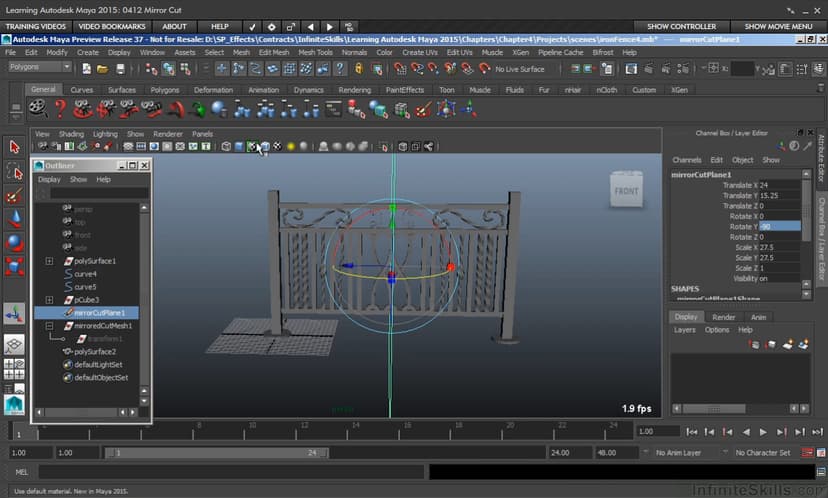Pick the Rotate tool sphere icon
828x498 pixels.
coord(14,243)
